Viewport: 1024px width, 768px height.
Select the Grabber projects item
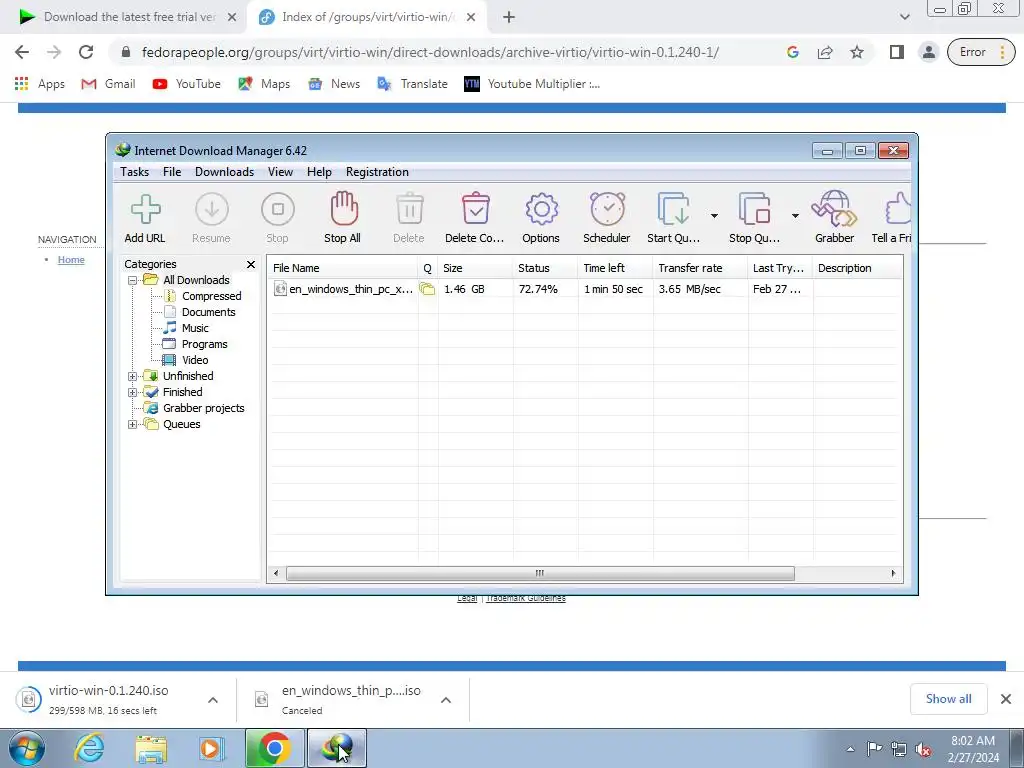[203, 408]
